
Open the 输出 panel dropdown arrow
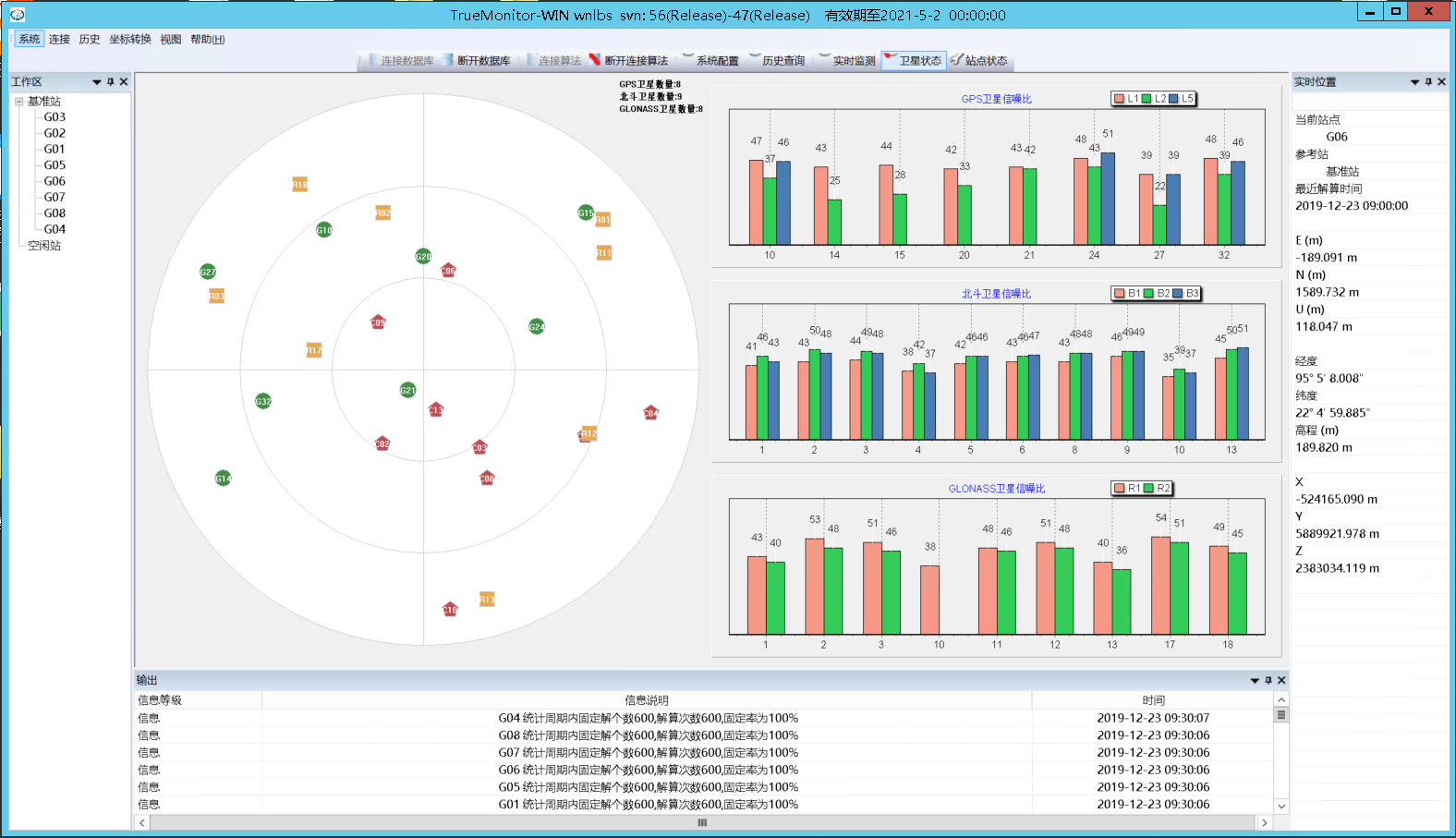tap(1255, 681)
